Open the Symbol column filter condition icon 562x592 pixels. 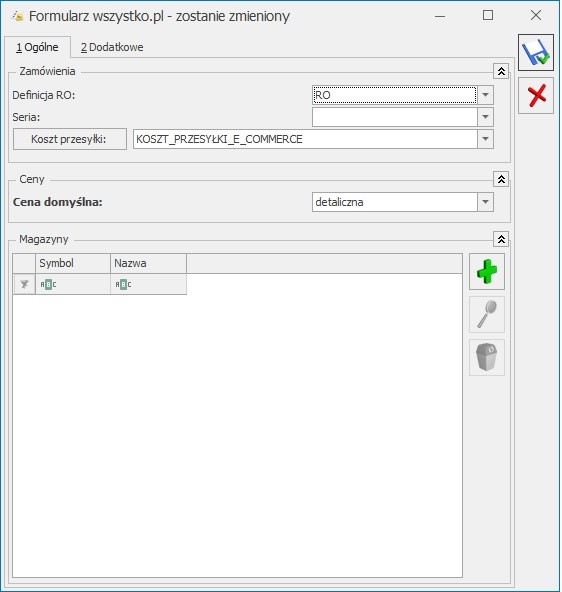click(48, 284)
